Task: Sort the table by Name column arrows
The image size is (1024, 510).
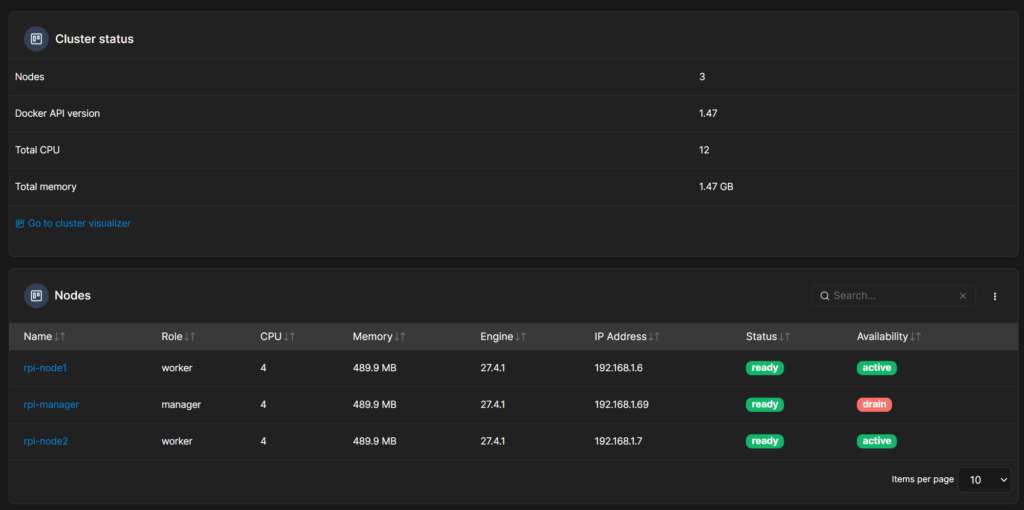Action: coord(60,336)
